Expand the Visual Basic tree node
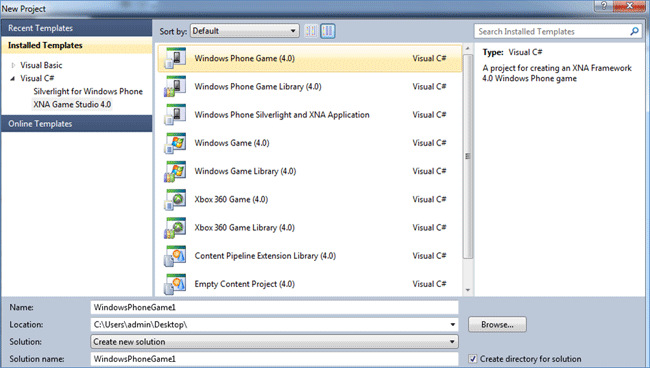Screen dimensions: 650x368 13,65
